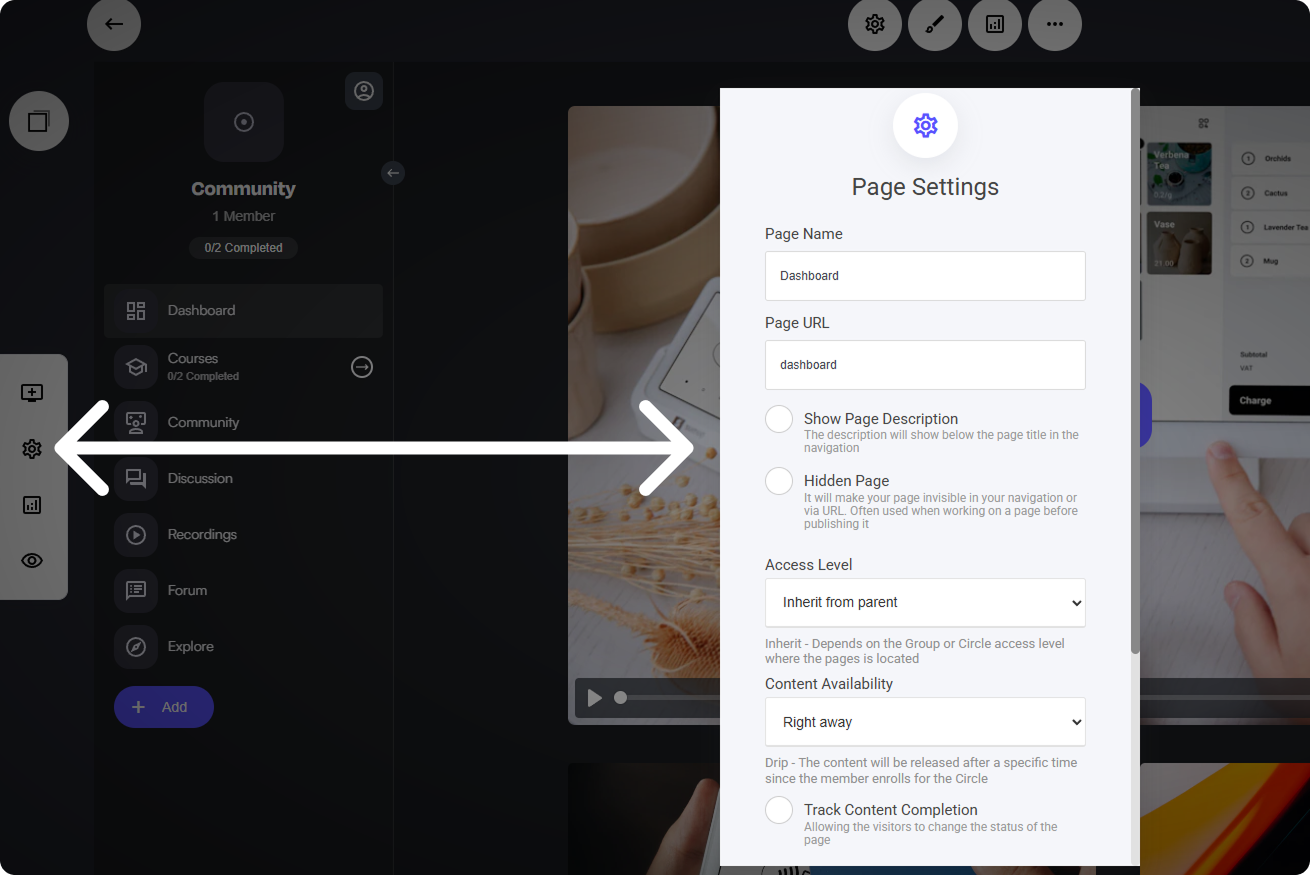The height and width of the screenshot is (875, 1310).
Task: Select Recordings in the navigation menu
Action: [202, 534]
